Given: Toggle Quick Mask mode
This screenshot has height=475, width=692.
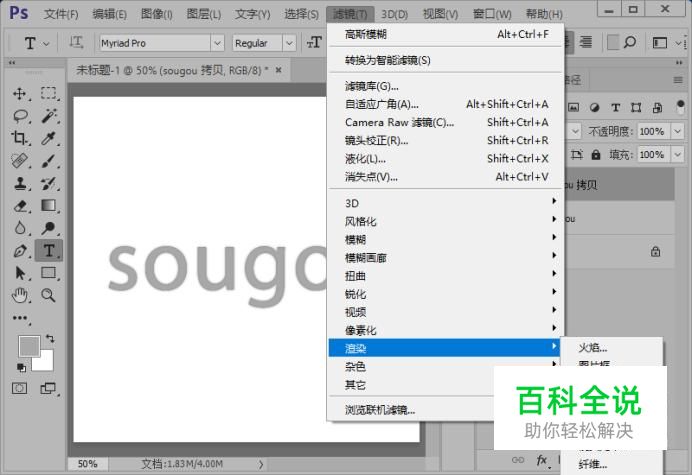Looking at the screenshot, I should click(19, 388).
